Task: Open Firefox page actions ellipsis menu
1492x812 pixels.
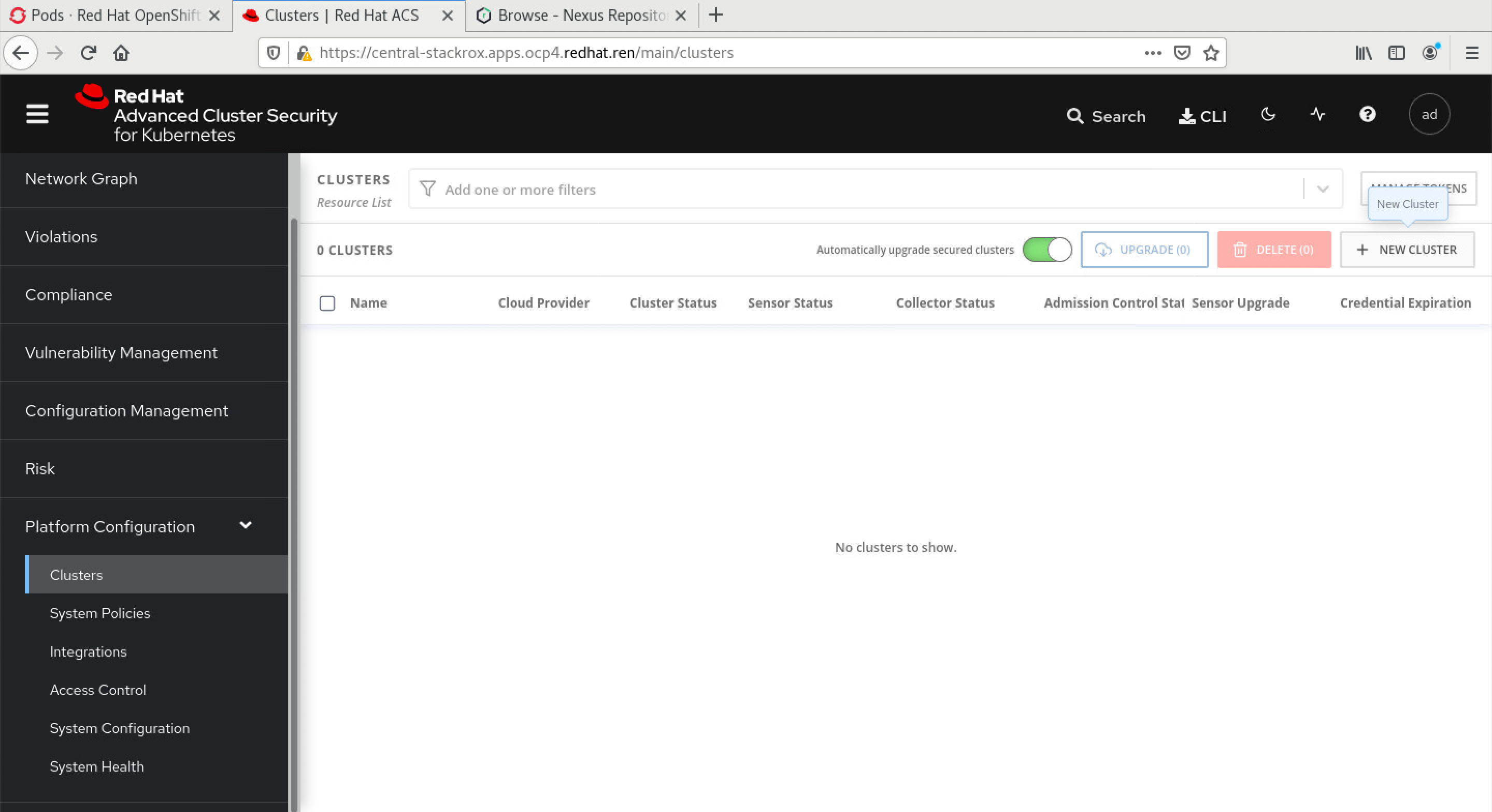Action: tap(1153, 53)
